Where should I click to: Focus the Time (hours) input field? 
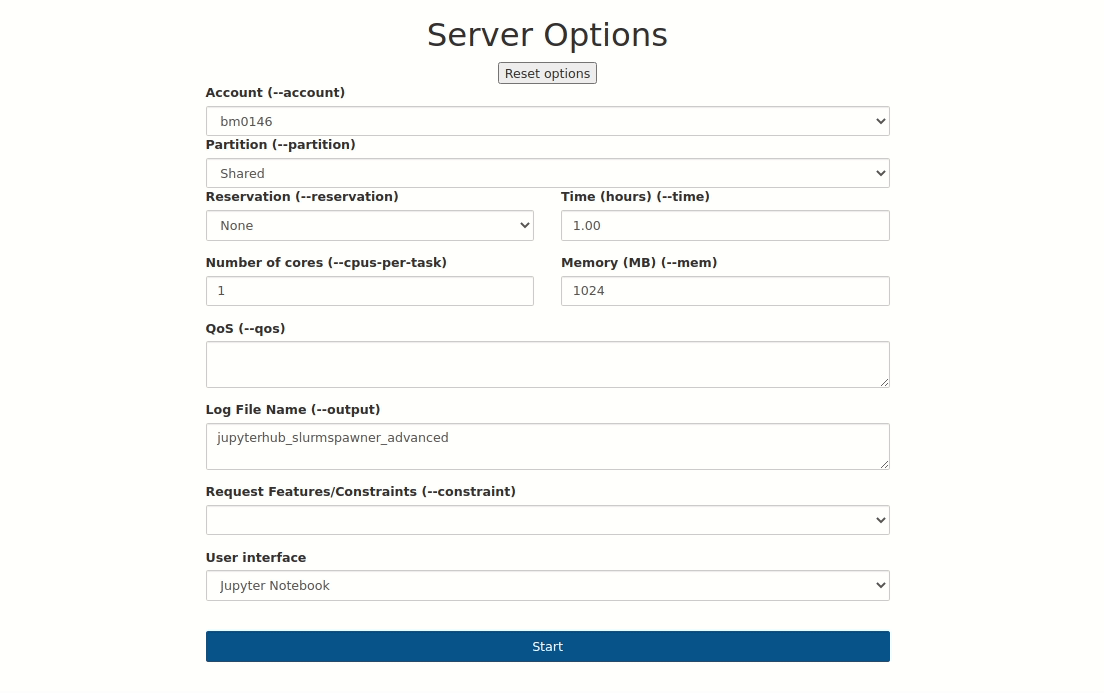[725, 225]
